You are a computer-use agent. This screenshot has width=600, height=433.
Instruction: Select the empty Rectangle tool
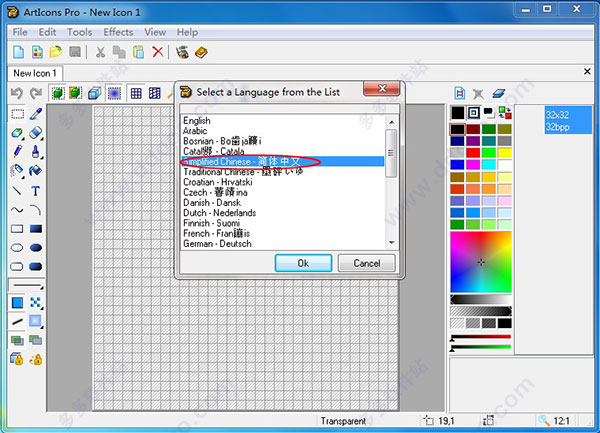[17, 229]
